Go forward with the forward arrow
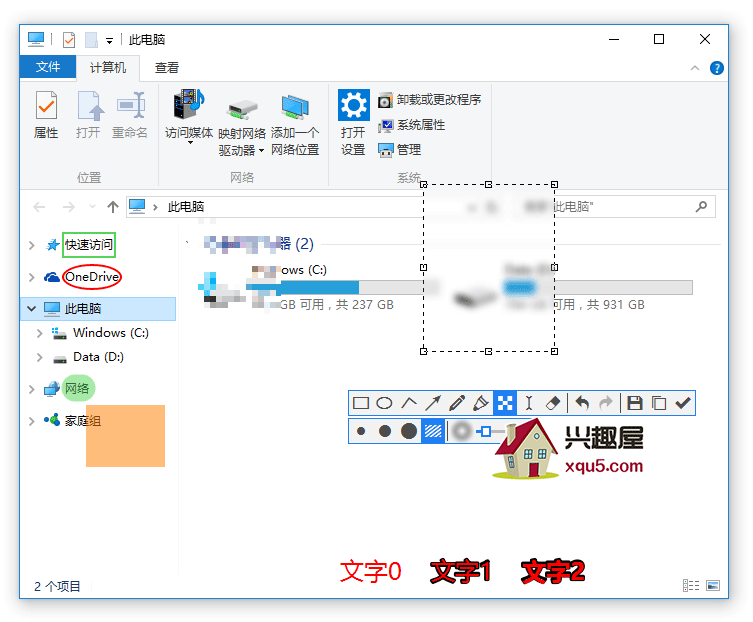The height and width of the screenshot is (622, 753). pos(69,207)
